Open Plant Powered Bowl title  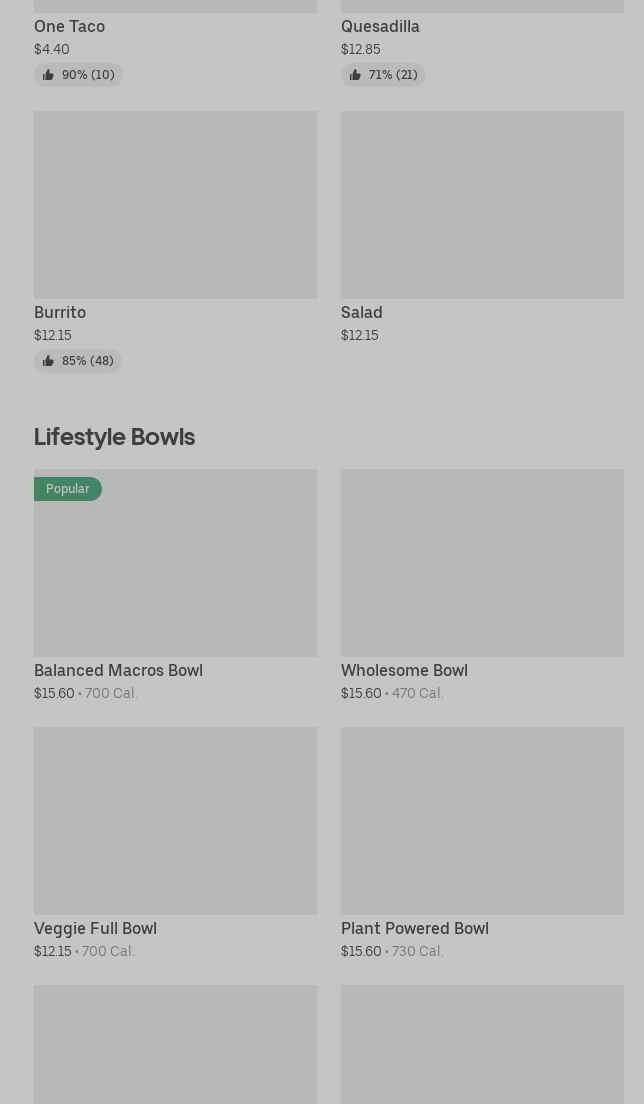[414, 929]
